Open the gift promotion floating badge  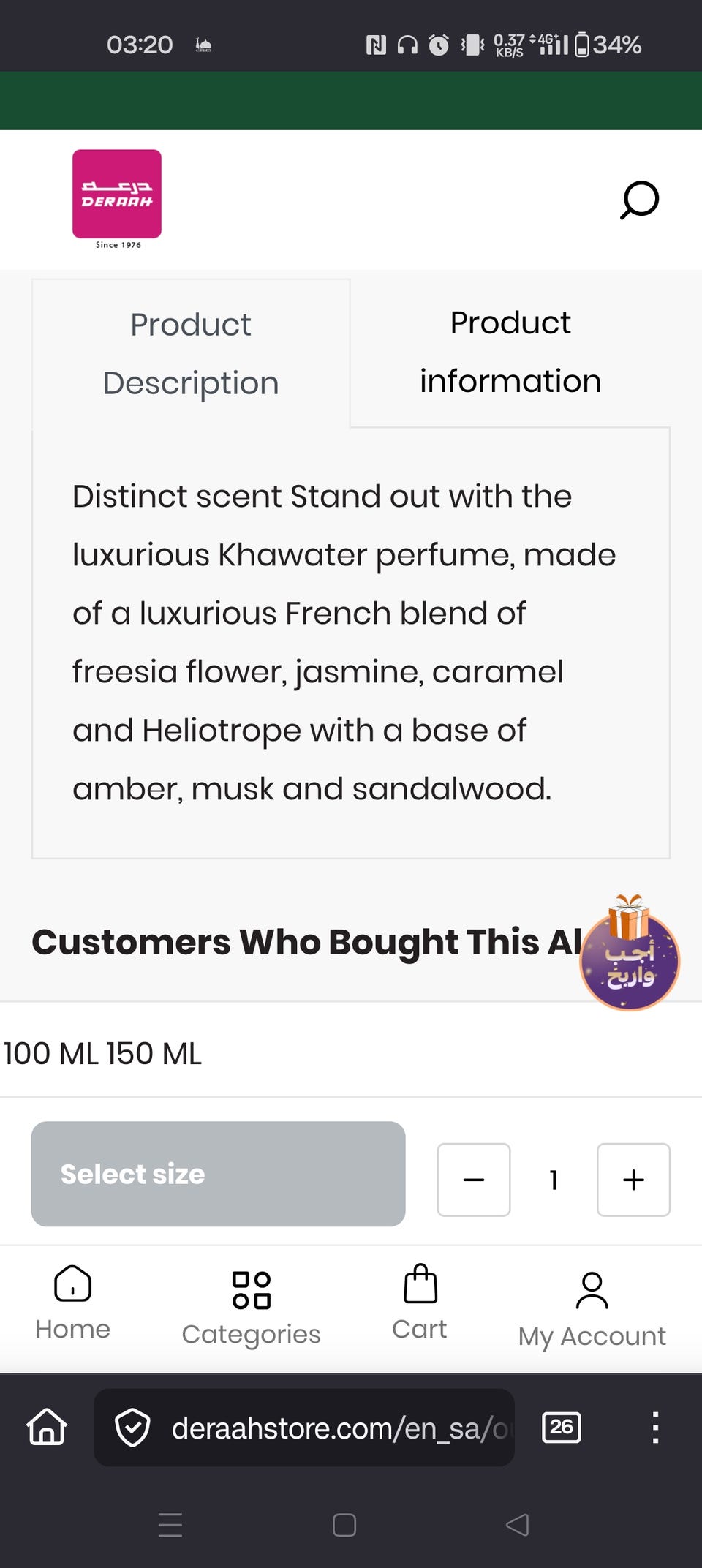629,958
